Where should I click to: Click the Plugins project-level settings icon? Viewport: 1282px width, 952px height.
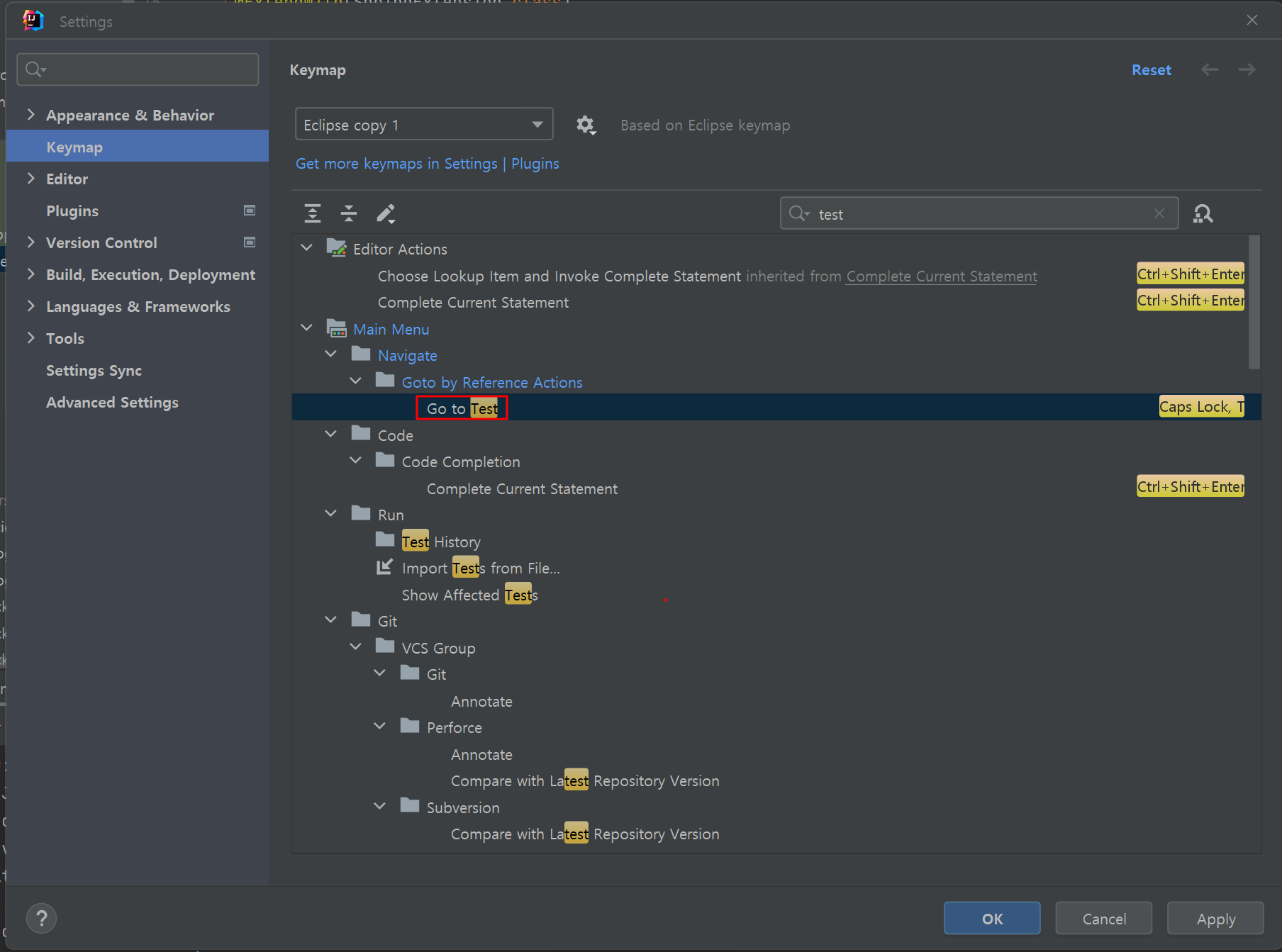250,211
